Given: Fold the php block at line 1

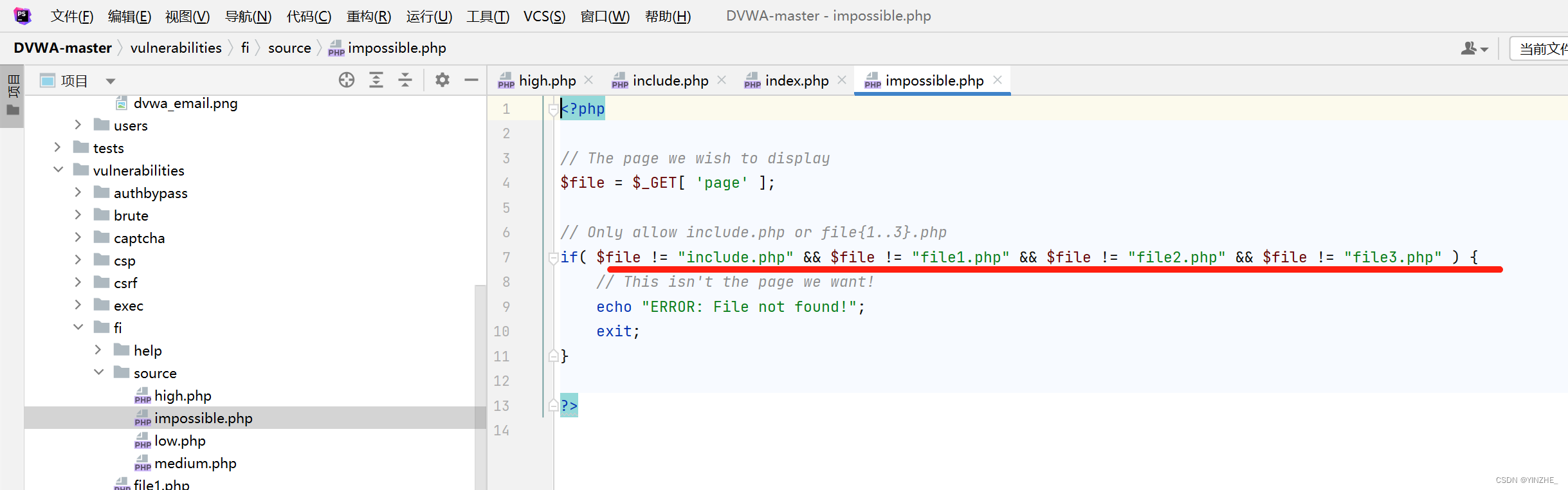Looking at the screenshot, I should click(552, 109).
